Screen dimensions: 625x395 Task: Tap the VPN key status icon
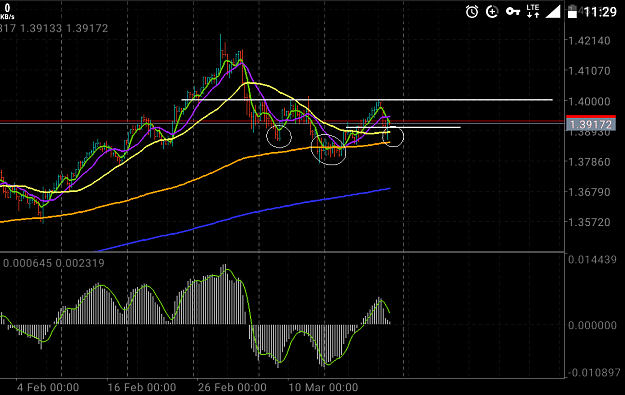(x=513, y=11)
